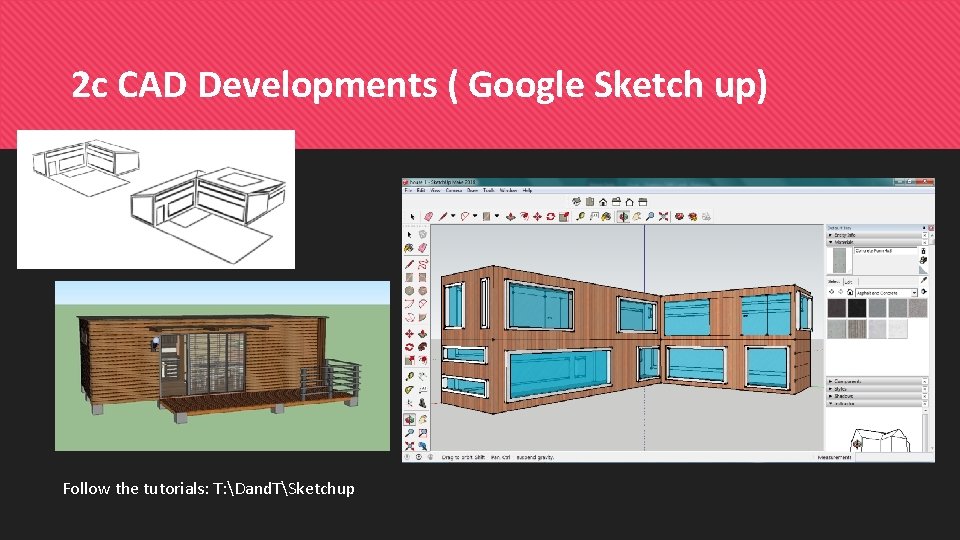Choose the black asphalt material swatch
This screenshot has width=960, height=540.
pyautogui.click(x=857, y=308)
